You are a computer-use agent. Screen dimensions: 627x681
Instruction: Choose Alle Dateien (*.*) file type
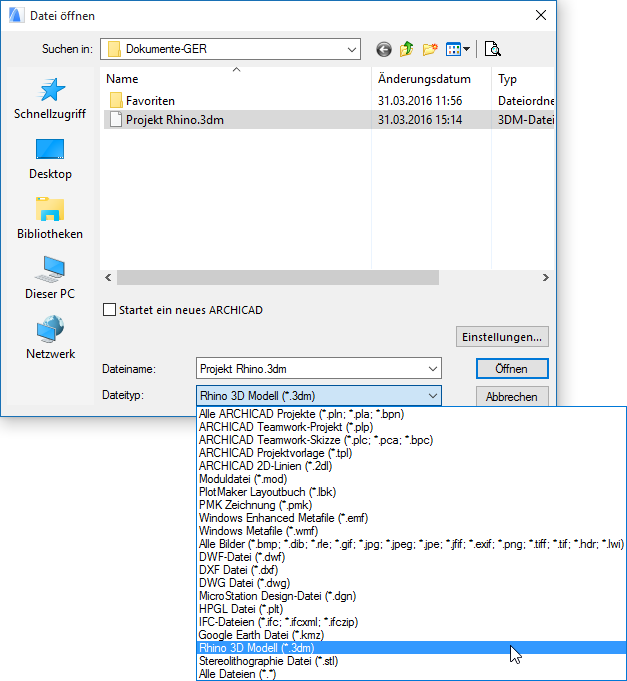pos(412,674)
